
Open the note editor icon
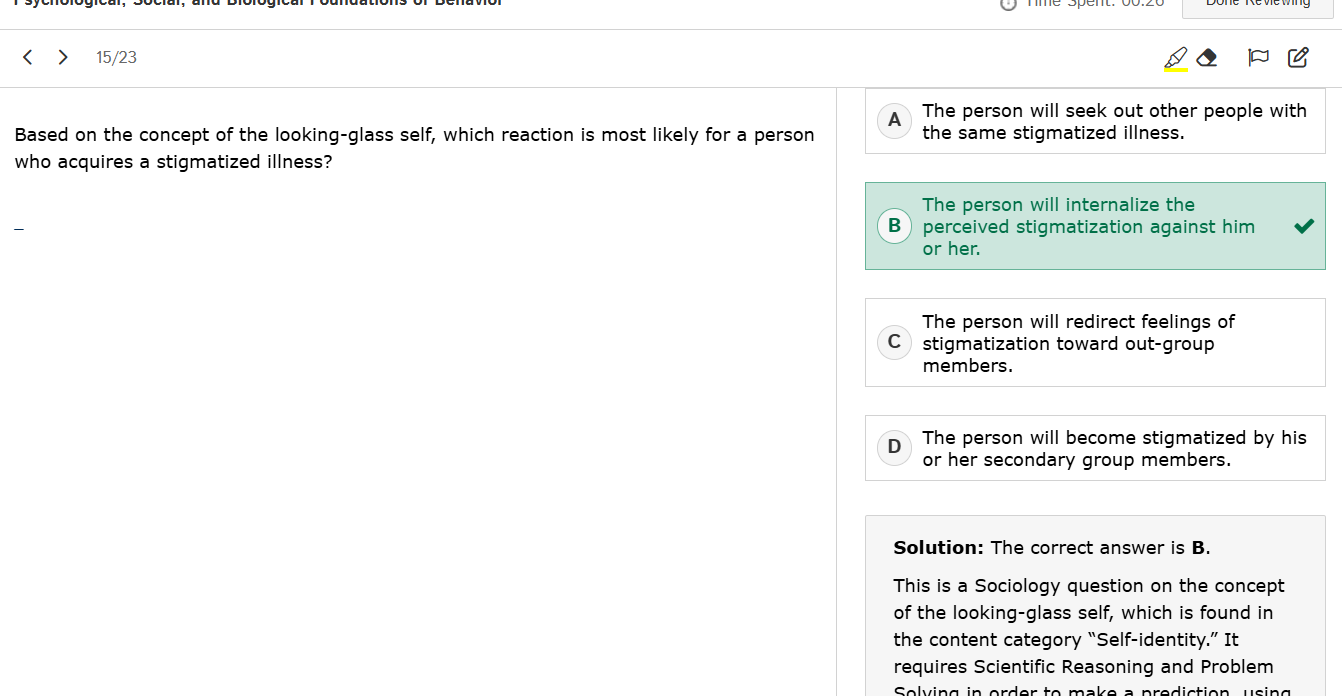(x=1298, y=58)
